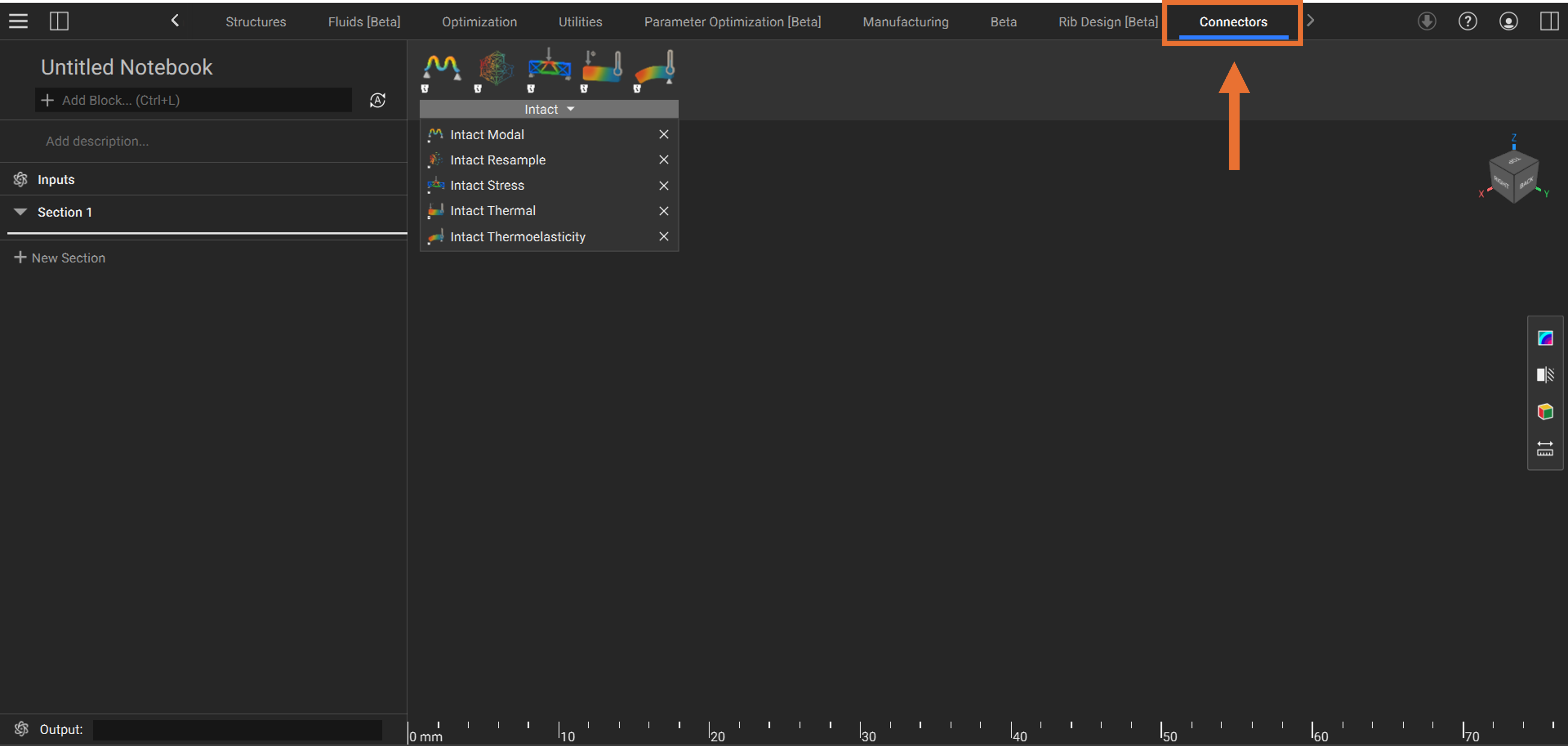Click the gear icon next to Output
1568x746 pixels.
pyautogui.click(x=22, y=729)
